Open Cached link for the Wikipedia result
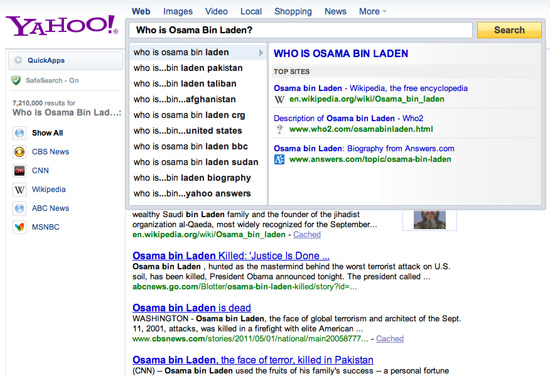 point(307,235)
